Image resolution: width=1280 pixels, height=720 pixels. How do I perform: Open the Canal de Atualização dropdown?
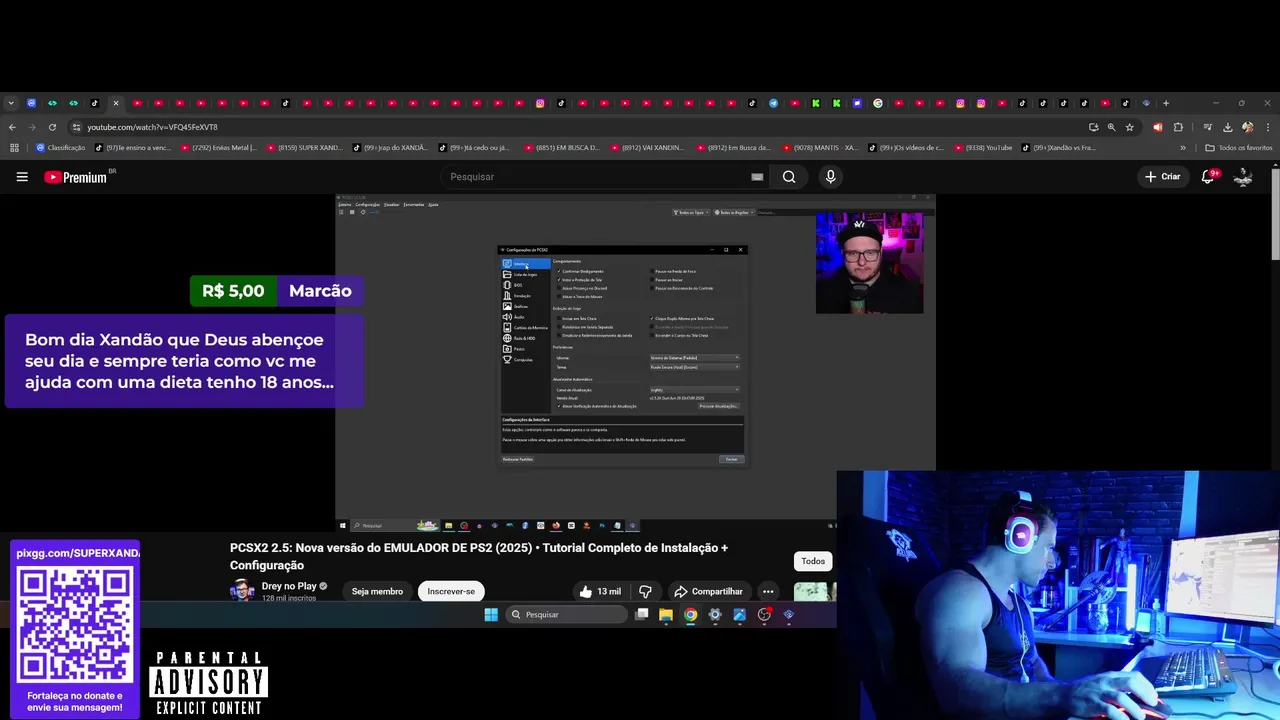694,390
